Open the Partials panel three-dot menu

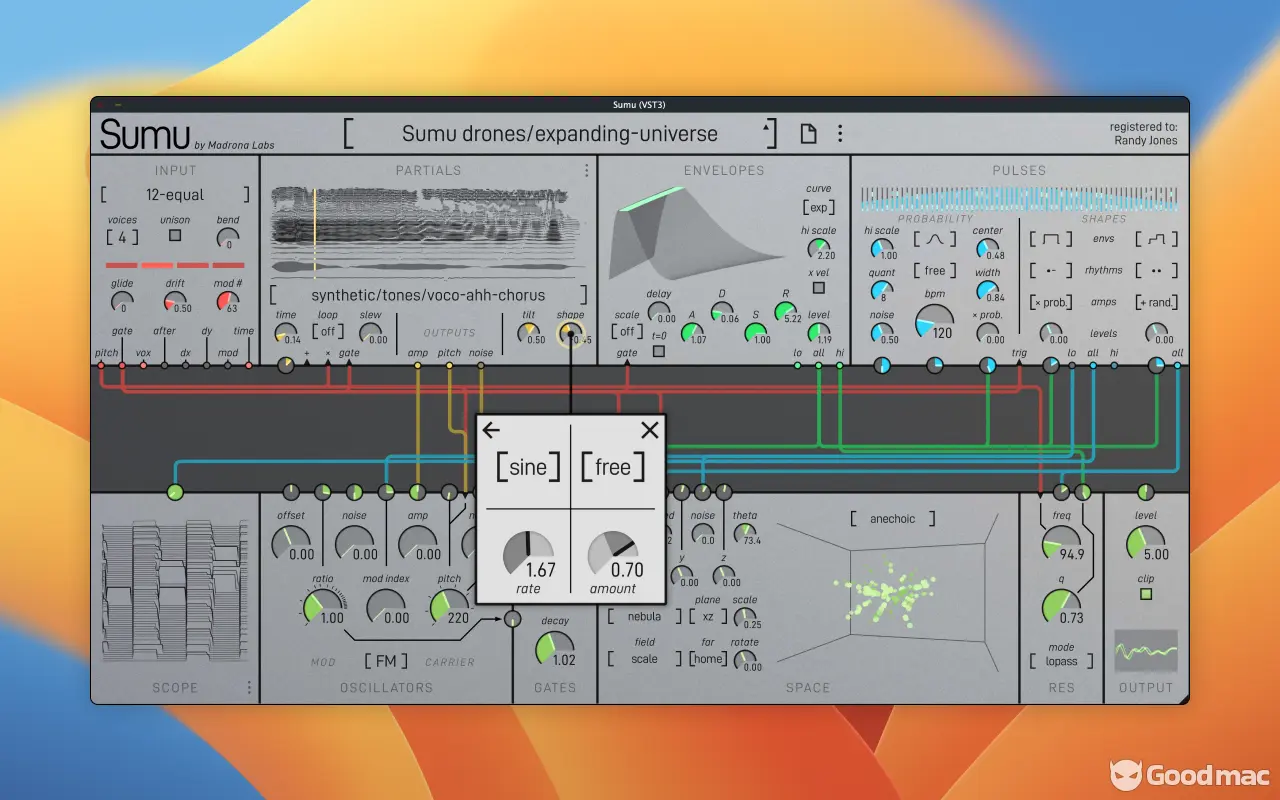pyautogui.click(x=587, y=171)
